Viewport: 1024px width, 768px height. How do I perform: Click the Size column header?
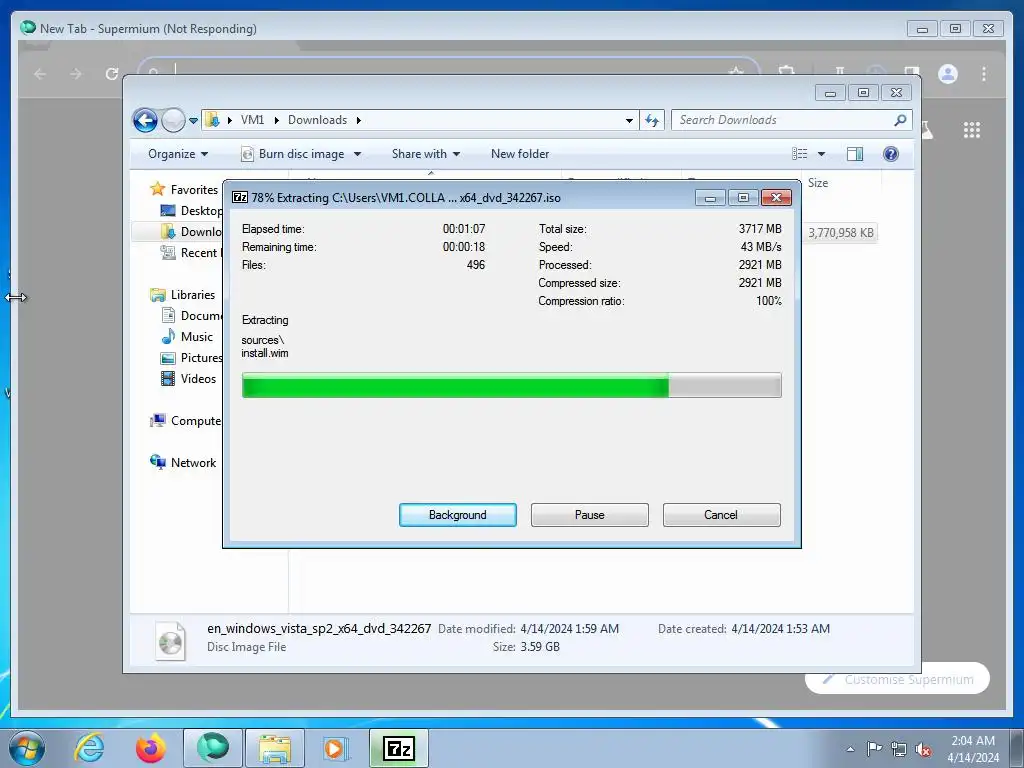pos(818,183)
